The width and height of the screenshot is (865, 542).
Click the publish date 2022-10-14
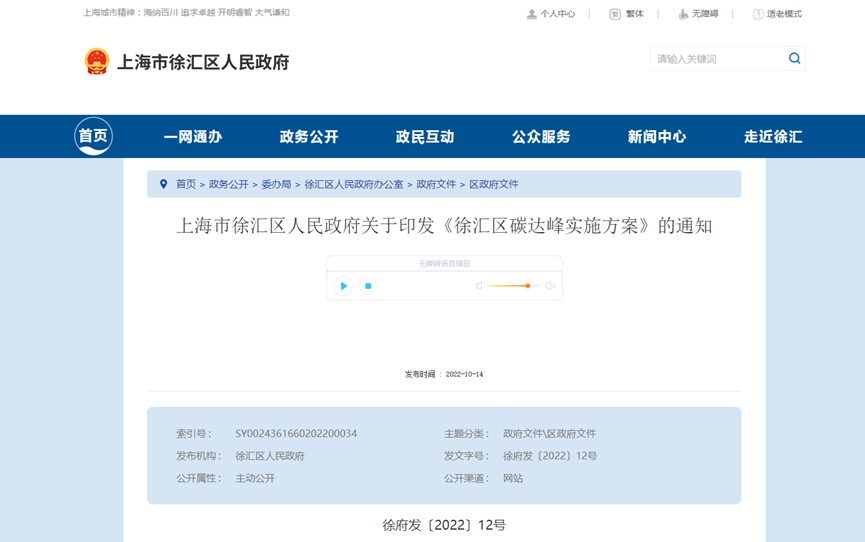tap(464, 374)
